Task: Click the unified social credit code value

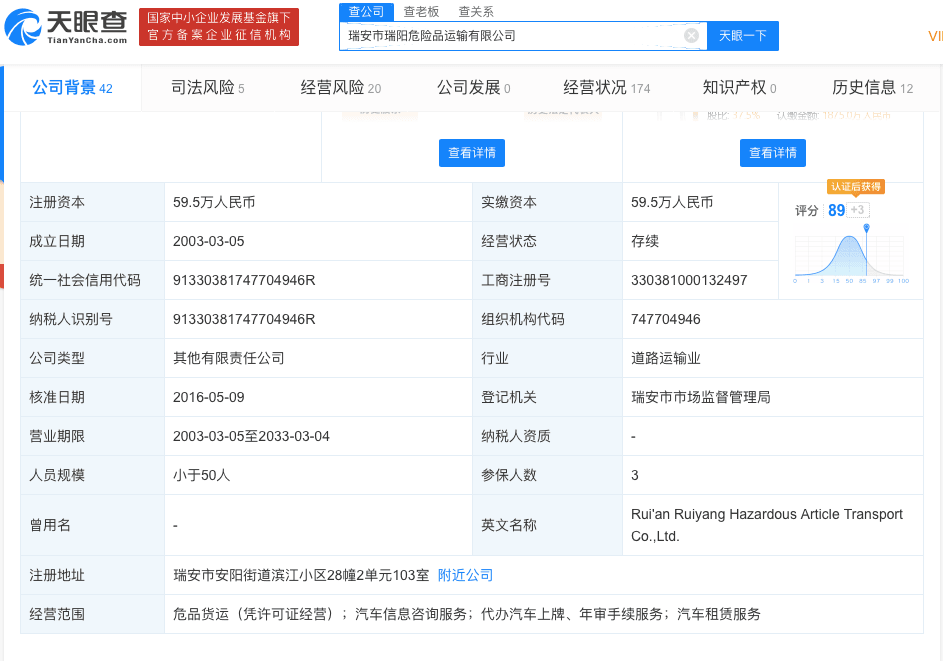Action: click(x=244, y=280)
